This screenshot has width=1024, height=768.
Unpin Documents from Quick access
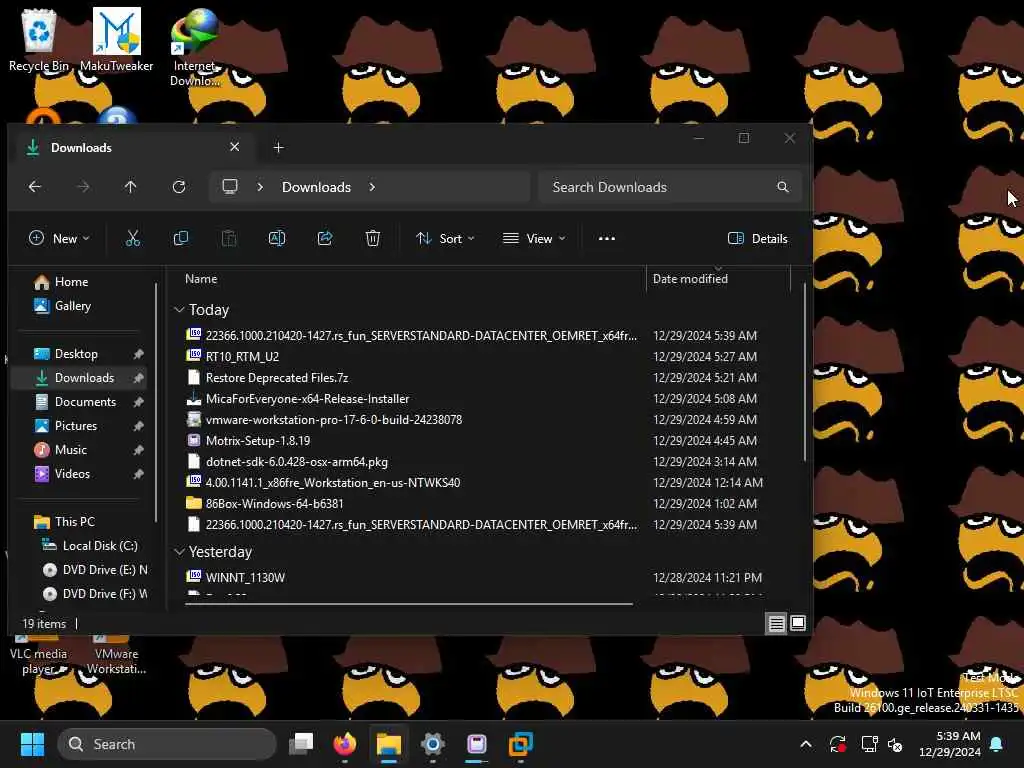click(138, 402)
